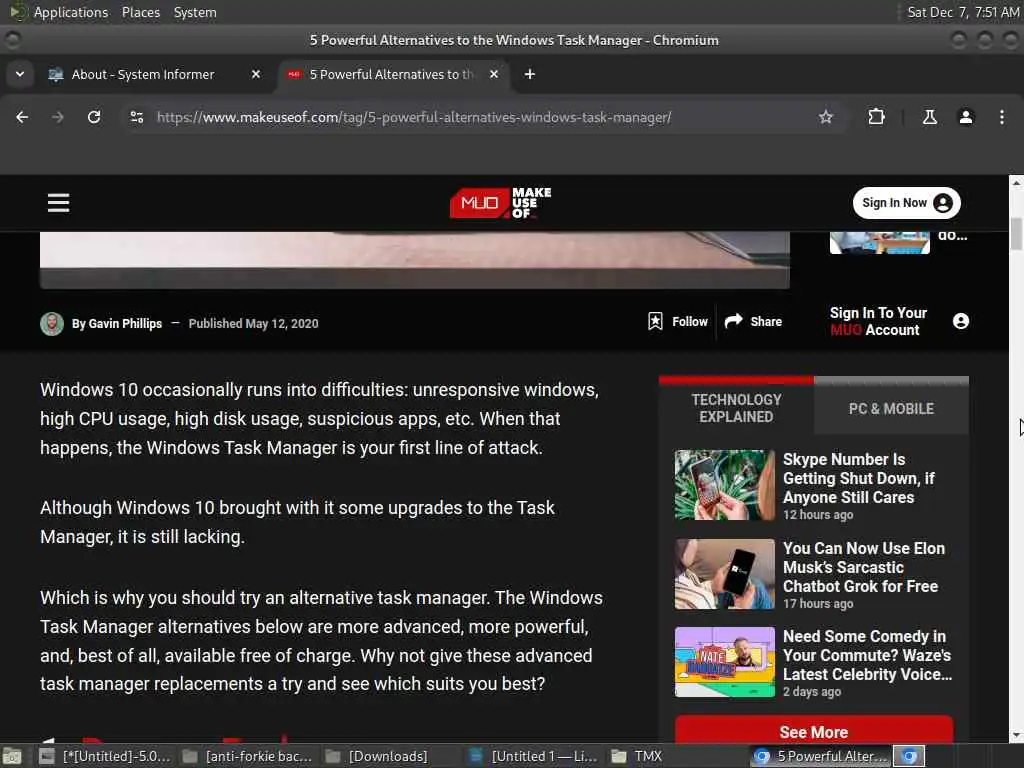This screenshot has height=768, width=1024.
Task: Expand the tab search dropdown
Action: (20, 74)
